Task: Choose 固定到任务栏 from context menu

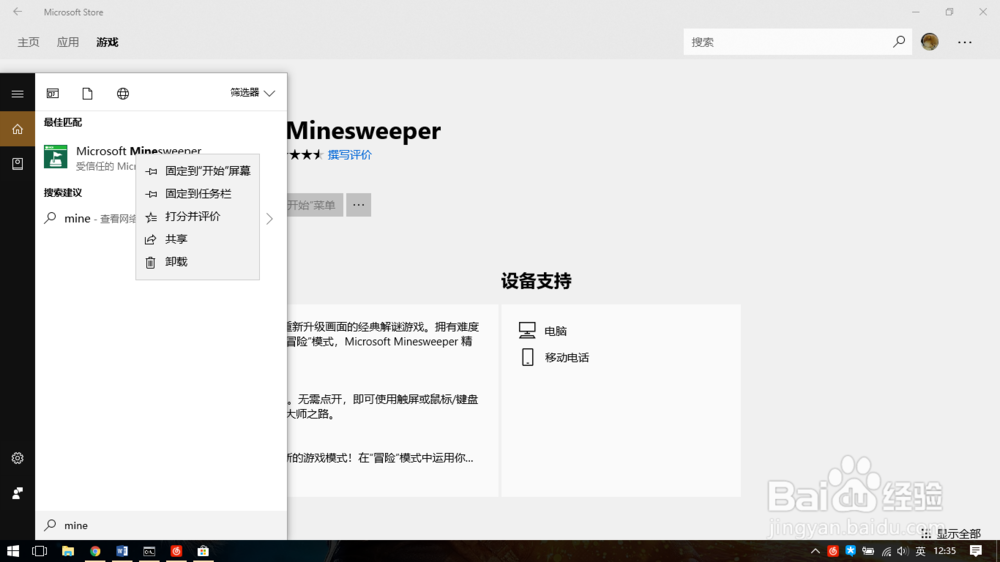Action: click(x=198, y=194)
